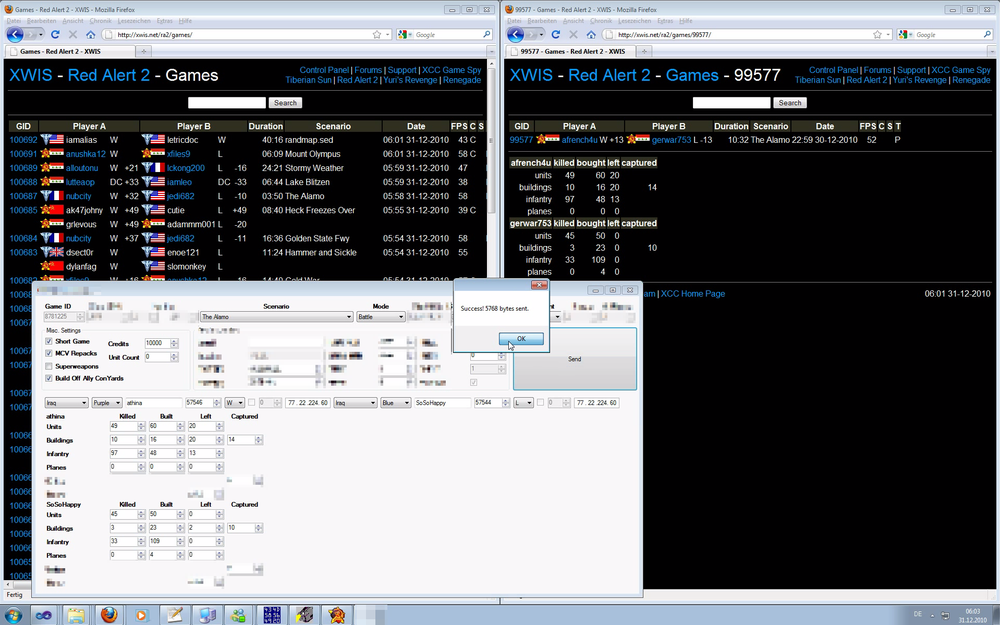Open Chronik menu in the Games list window

100,20
